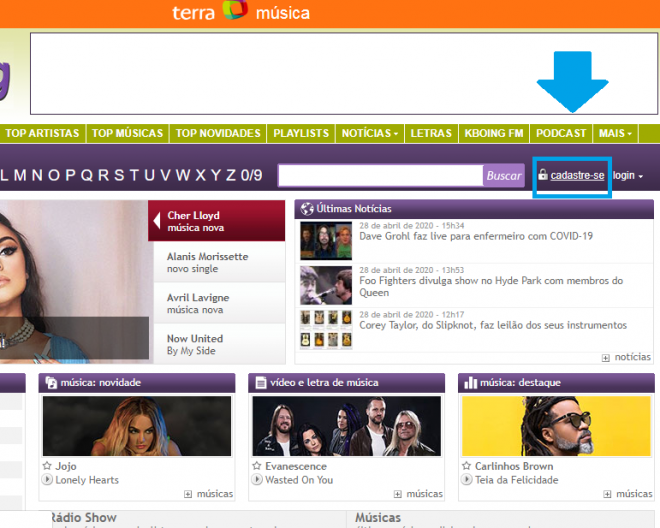Image resolution: width=660 pixels, height=528 pixels.
Task: Select the Cher Lloud música nova slide
Action: click(217, 221)
